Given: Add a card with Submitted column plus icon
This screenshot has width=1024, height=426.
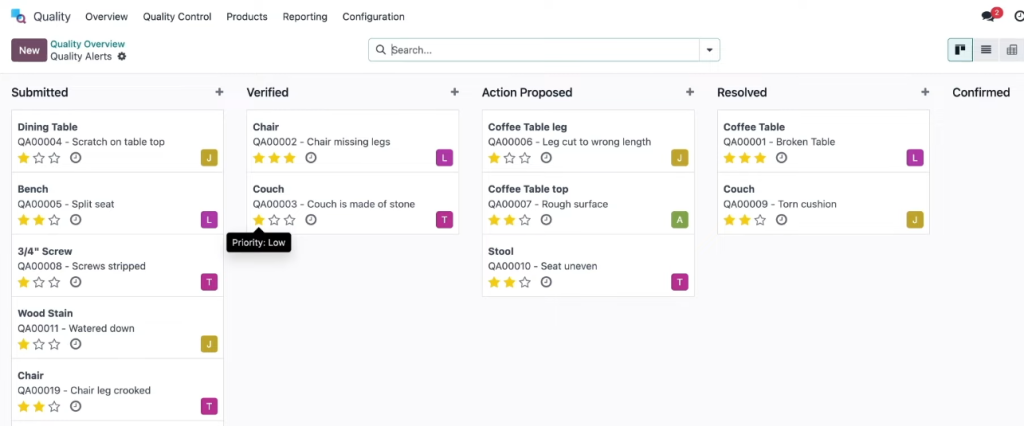Looking at the screenshot, I should point(219,92).
